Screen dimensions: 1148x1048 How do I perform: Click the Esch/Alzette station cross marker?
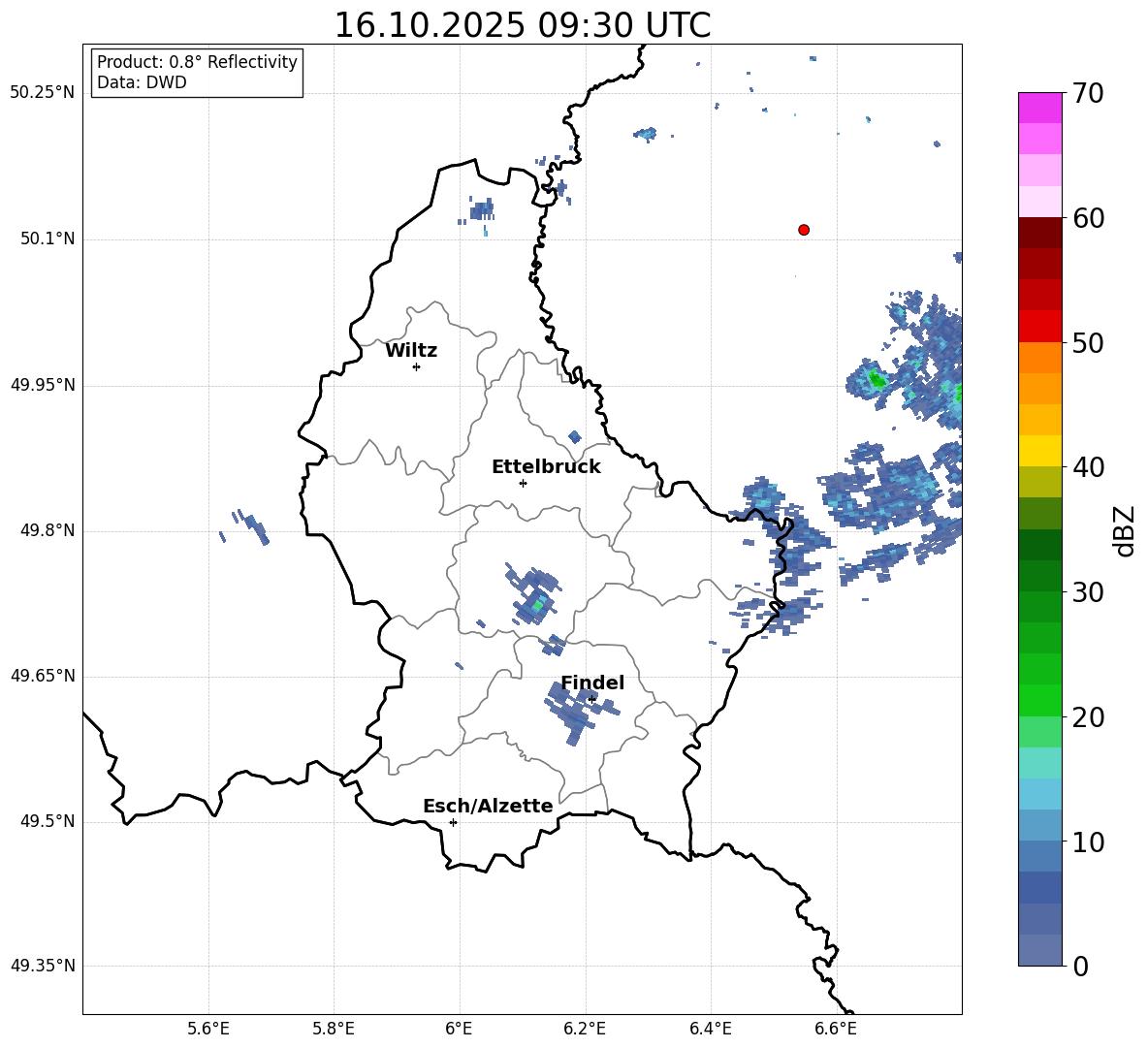tap(453, 822)
